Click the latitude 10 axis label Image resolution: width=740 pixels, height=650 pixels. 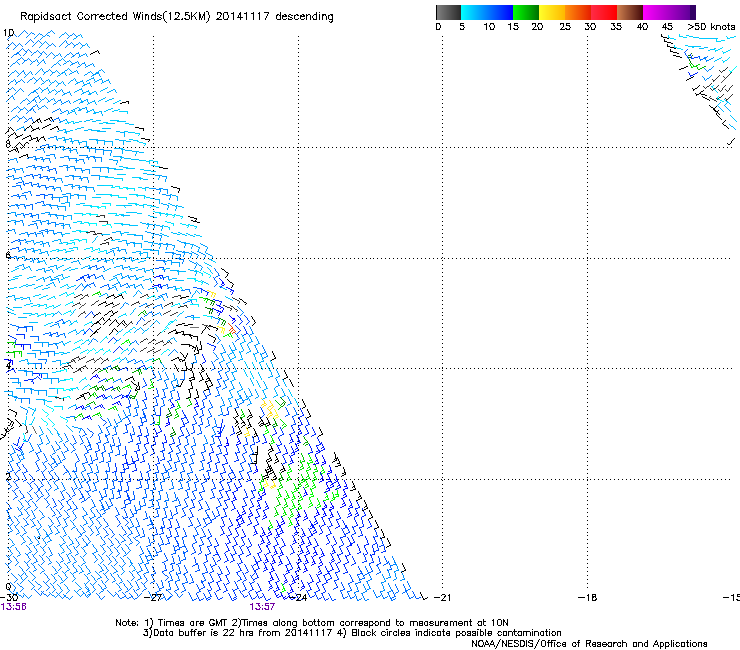pos(8,33)
